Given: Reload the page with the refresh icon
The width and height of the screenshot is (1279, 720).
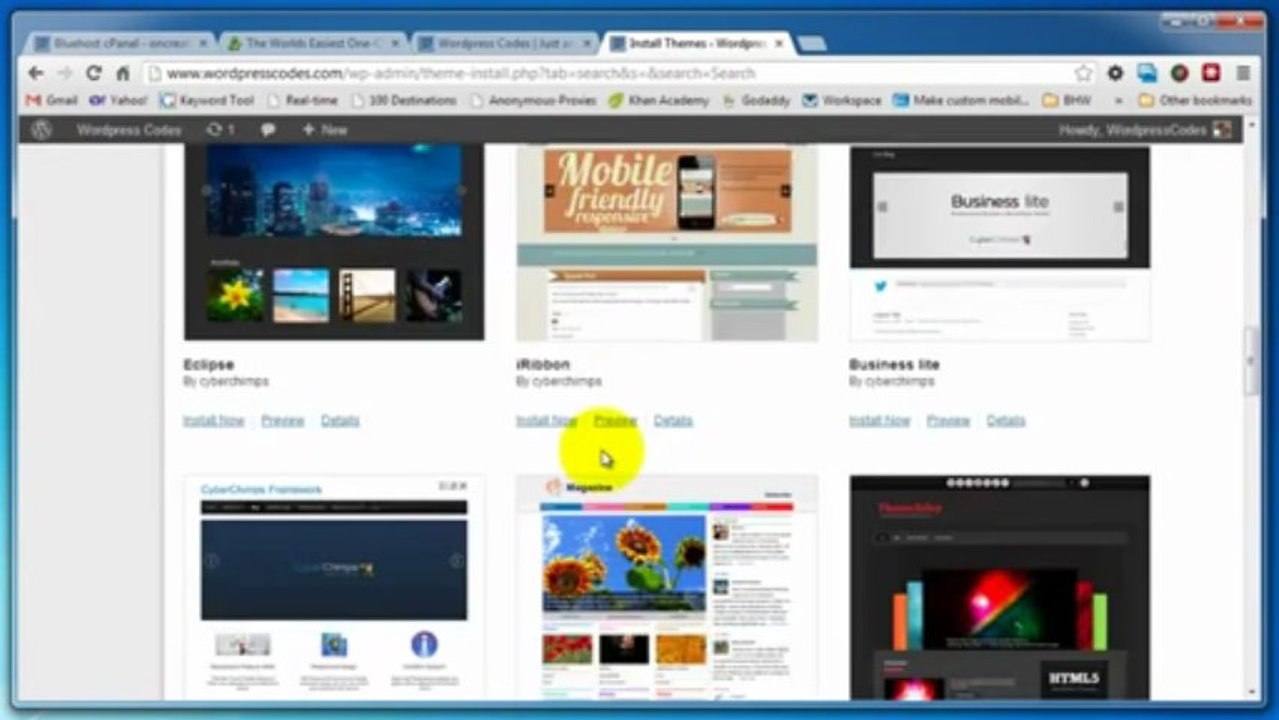Looking at the screenshot, I should click(x=94, y=73).
